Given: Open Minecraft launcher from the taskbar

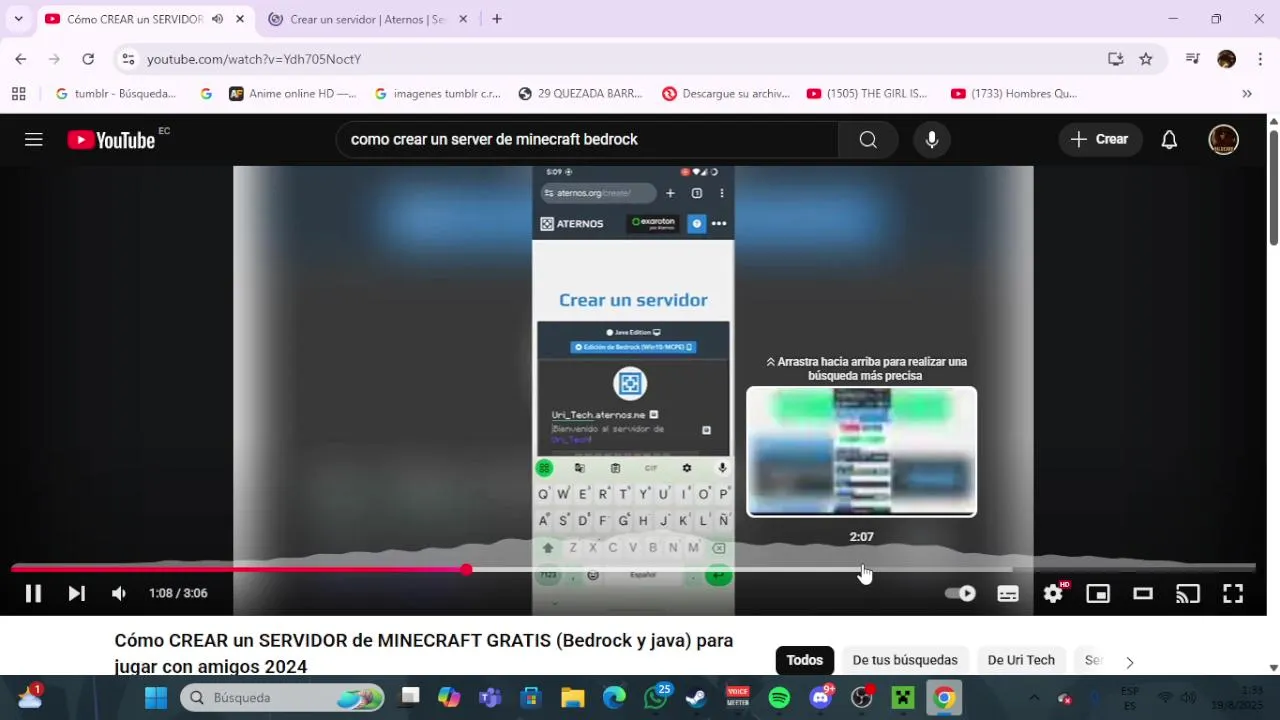Looking at the screenshot, I should 903,698.
